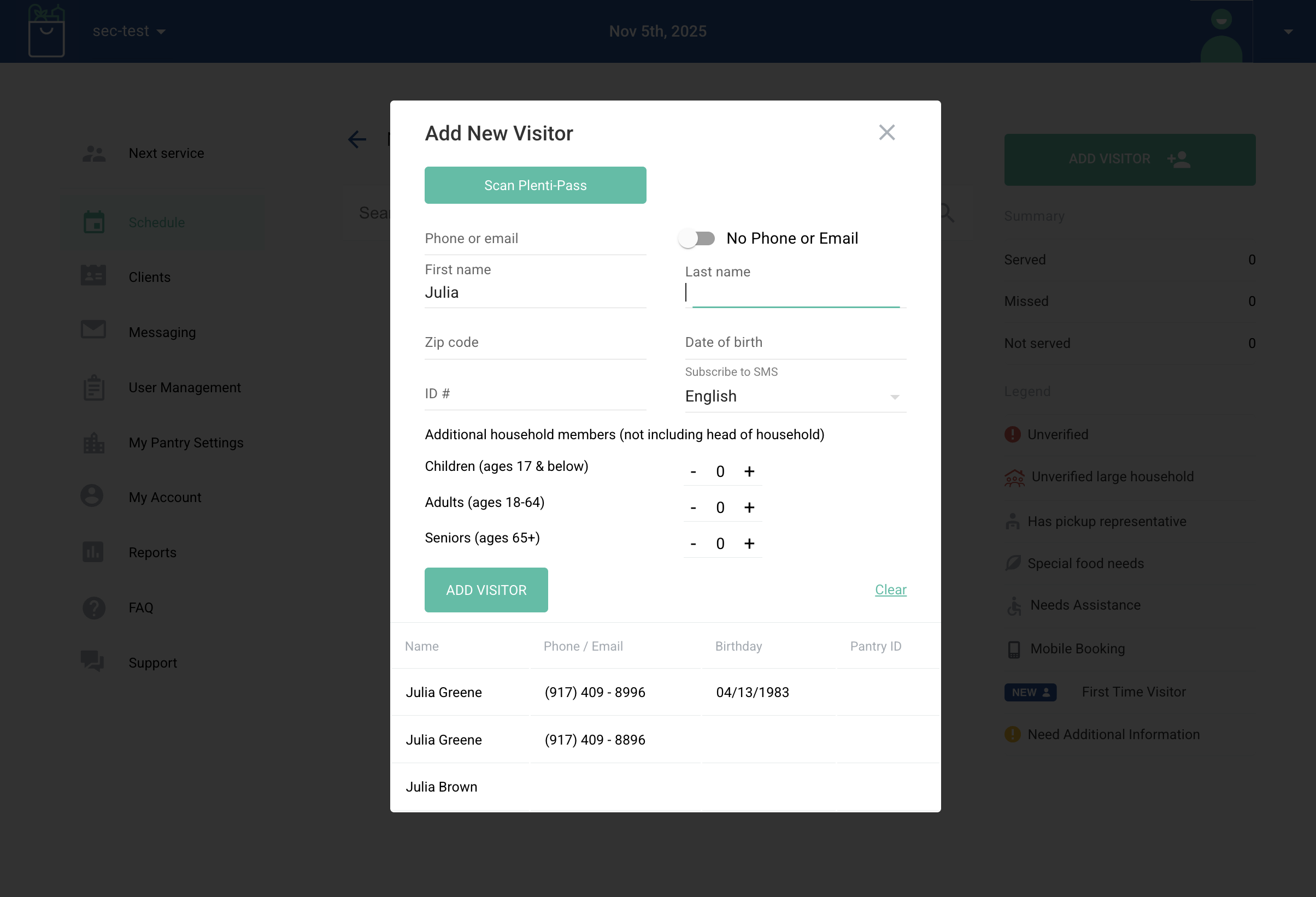1316x897 pixels.
Task: Click the background ADD VISITOR green button
Action: 1130,159
